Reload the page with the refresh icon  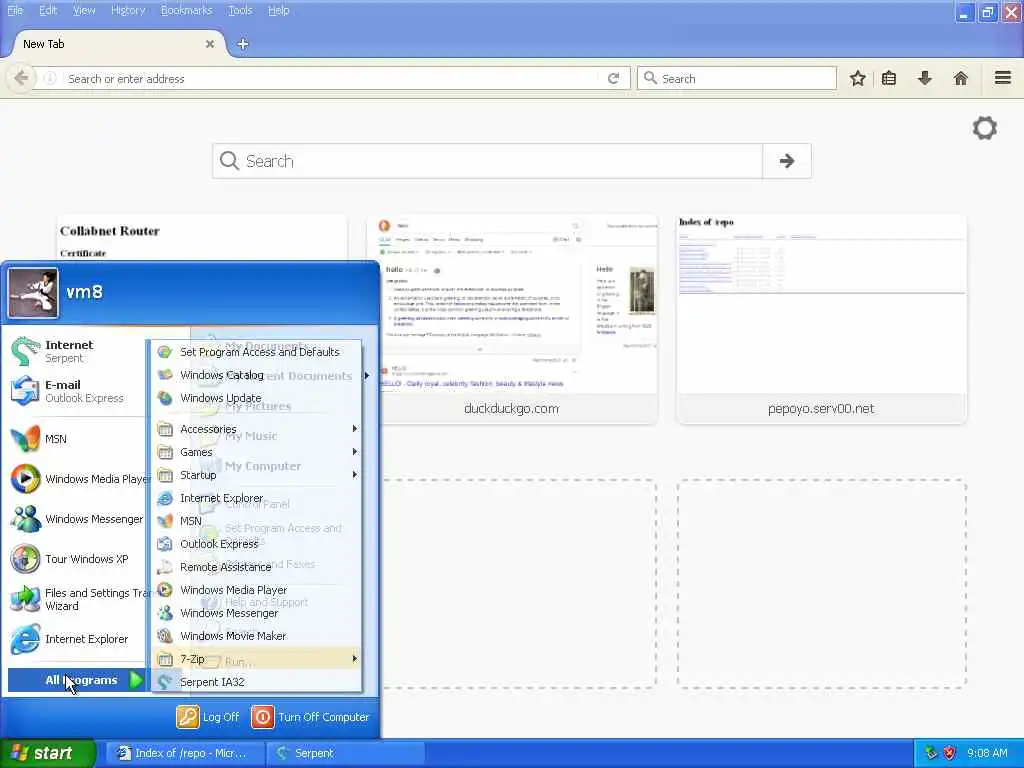[613, 78]
